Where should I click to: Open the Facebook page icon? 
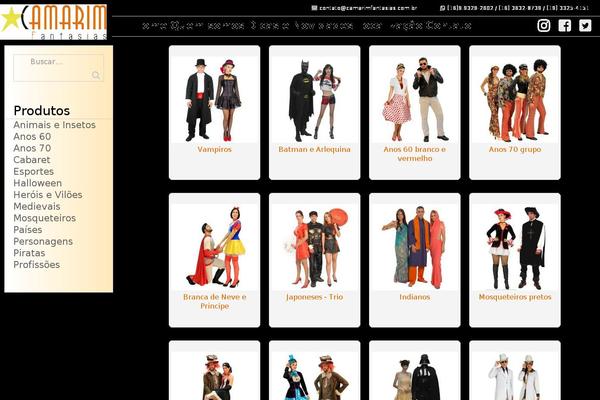point(564,26)
